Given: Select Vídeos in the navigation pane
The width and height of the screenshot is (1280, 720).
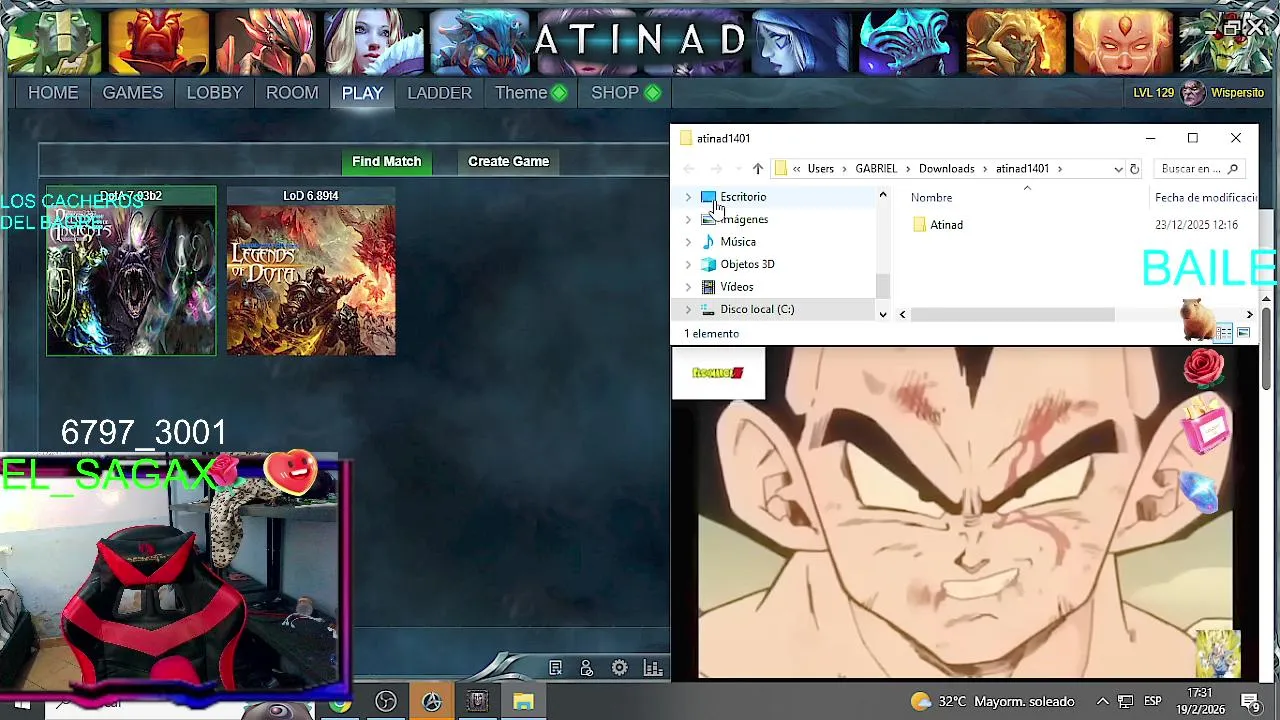Looking at the screenshot, I should click(x=737, y=287).
